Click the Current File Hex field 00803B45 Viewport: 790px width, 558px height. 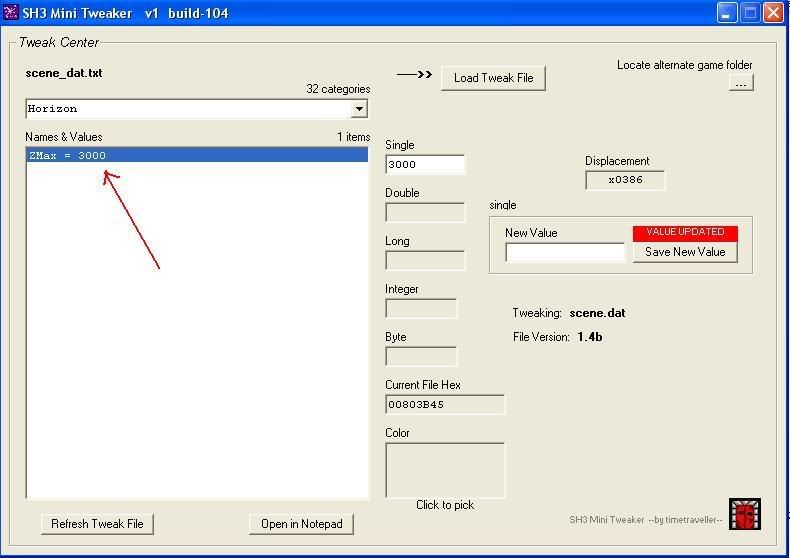click(x=445, y=404)
